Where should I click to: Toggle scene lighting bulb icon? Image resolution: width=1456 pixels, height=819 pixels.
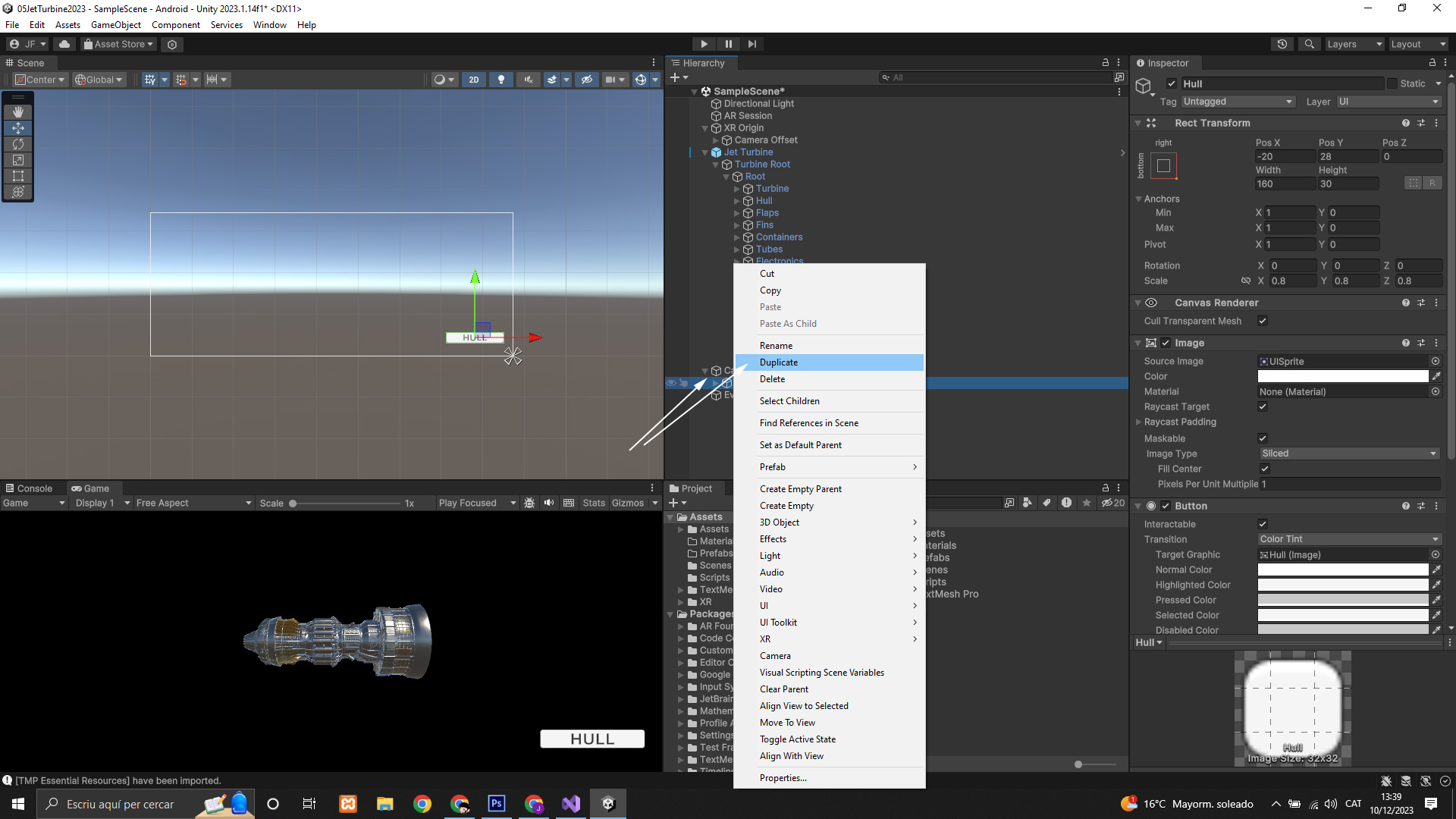[500, 80]
